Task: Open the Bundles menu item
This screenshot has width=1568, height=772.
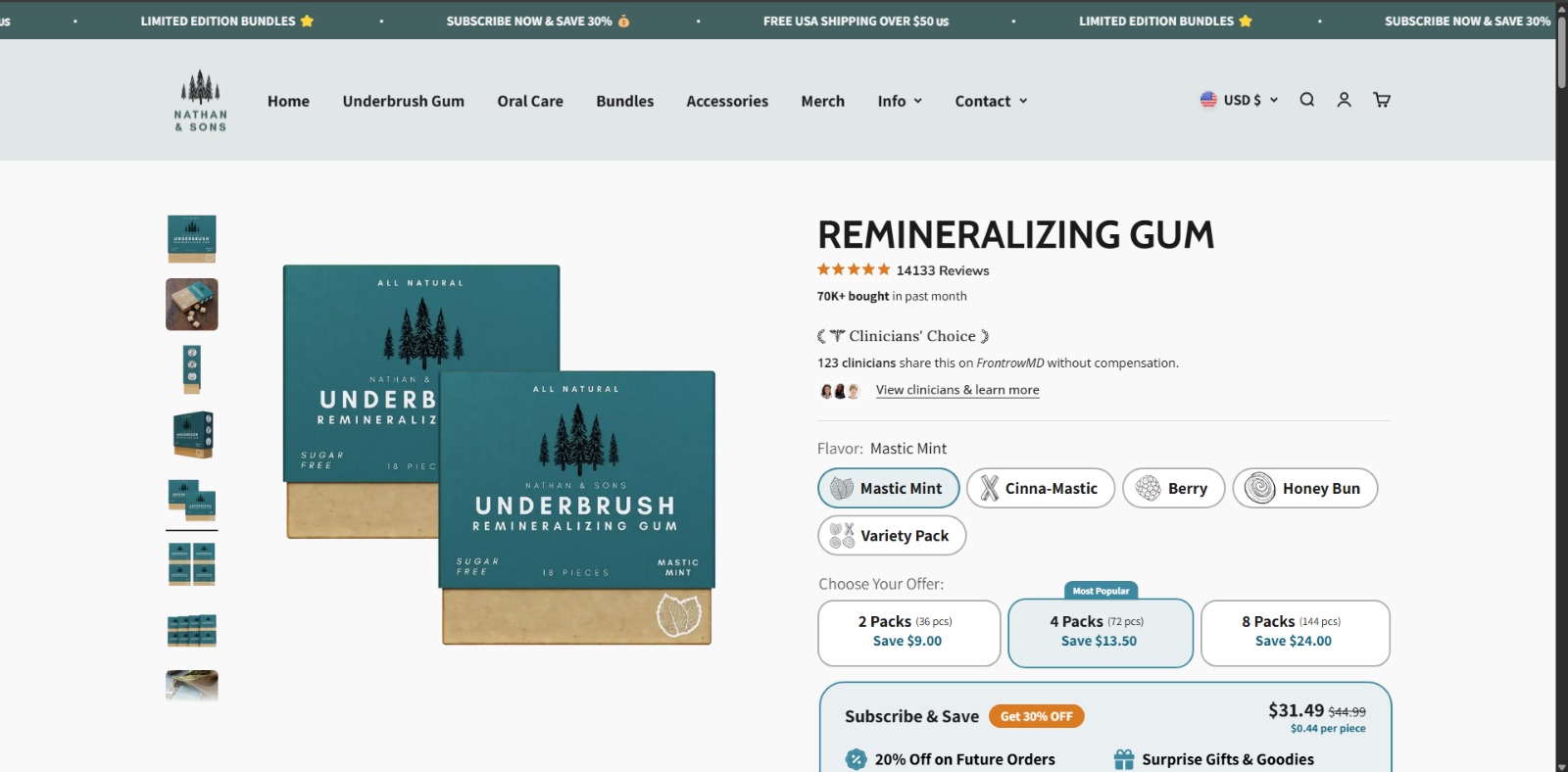Action: [624, 101]
